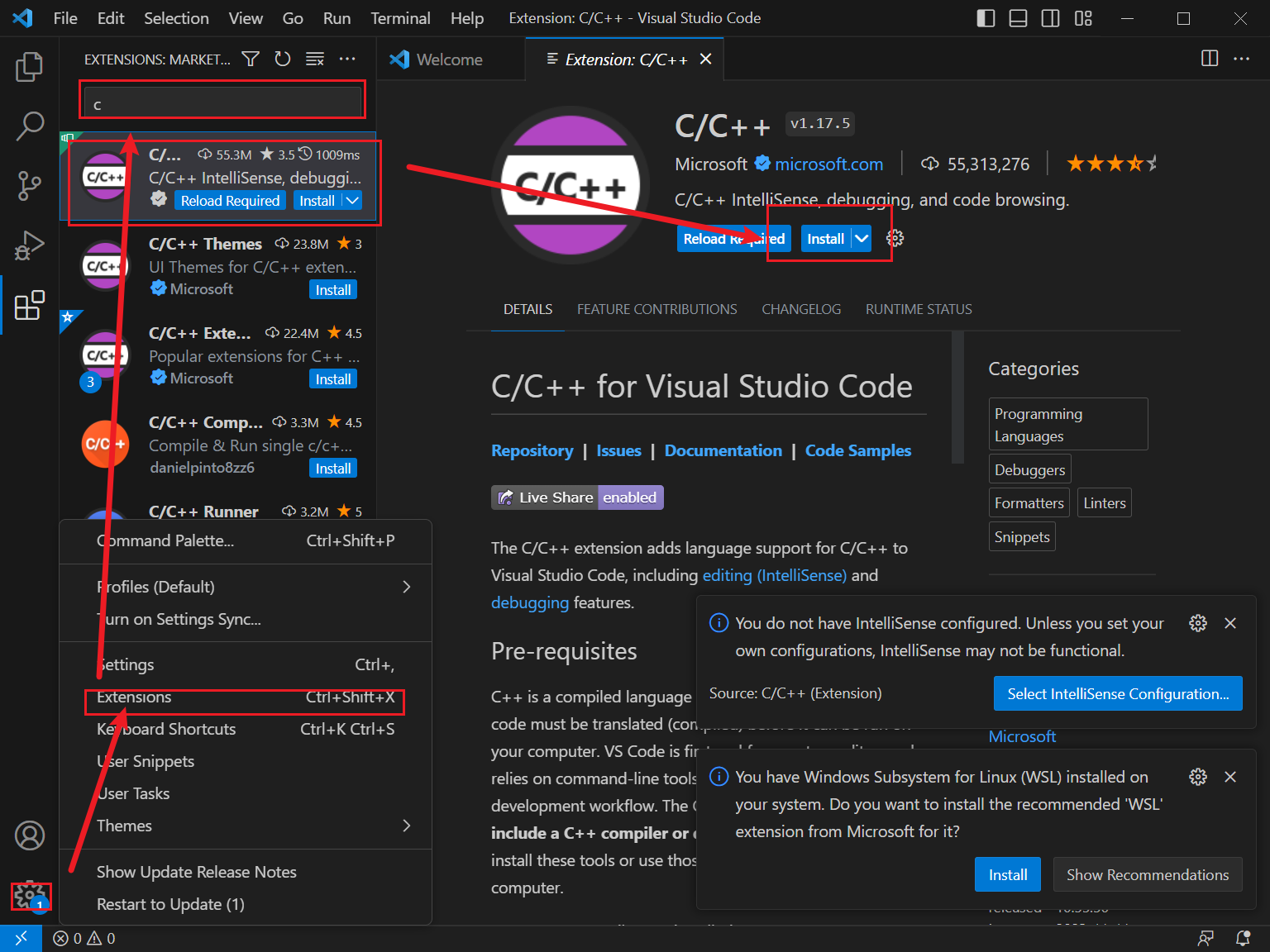
Task: Open the C/C++ extension settings gear
Action: (x=895, y=238)
